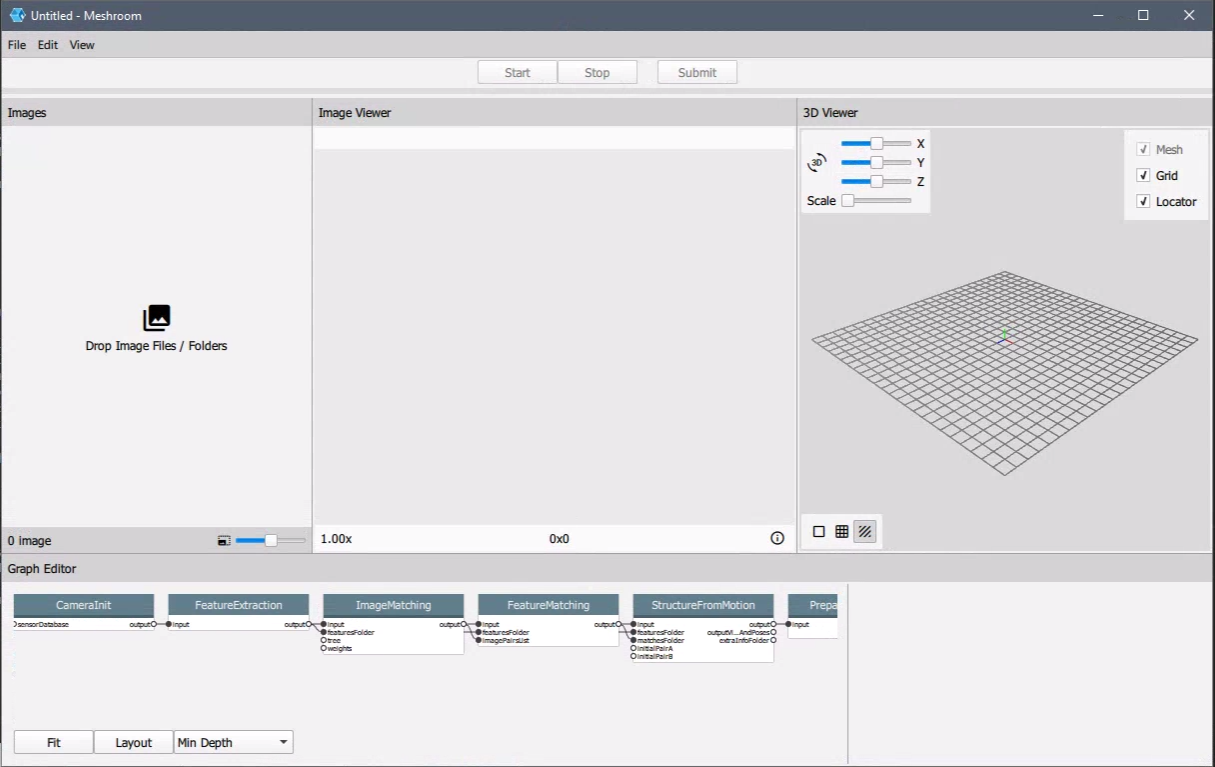Minimize the Meshroom window
This screenshot has height=767, width=1215.
click(1098, 15)
